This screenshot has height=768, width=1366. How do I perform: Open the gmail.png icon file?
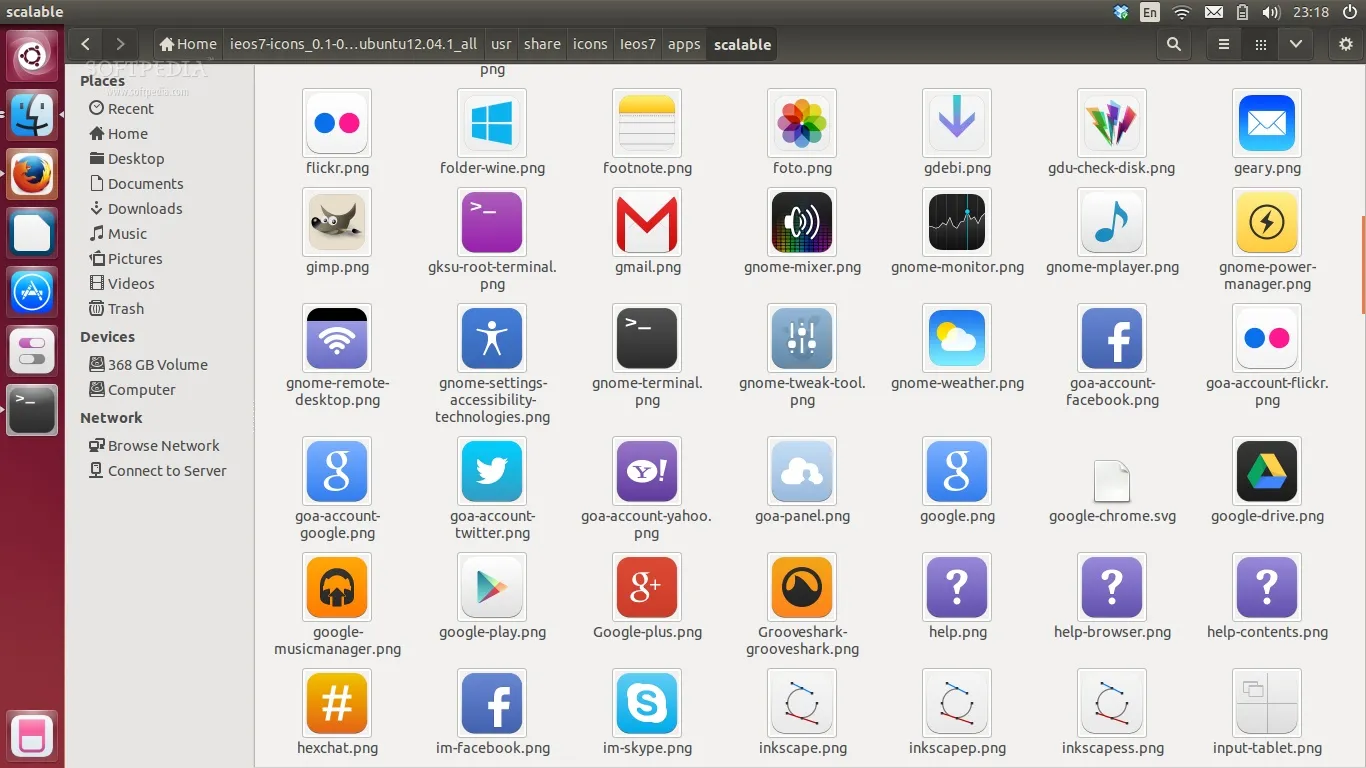[x=647, y=222]
